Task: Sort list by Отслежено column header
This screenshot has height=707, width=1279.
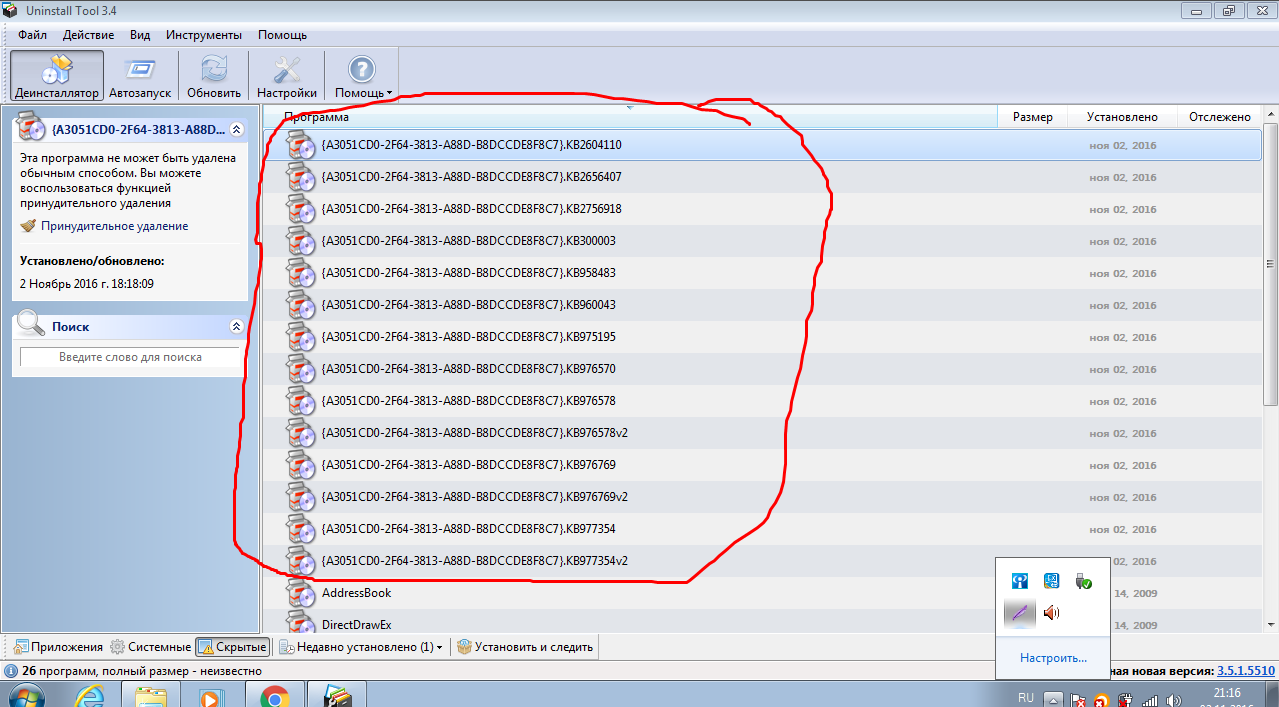Action: 1220,117
